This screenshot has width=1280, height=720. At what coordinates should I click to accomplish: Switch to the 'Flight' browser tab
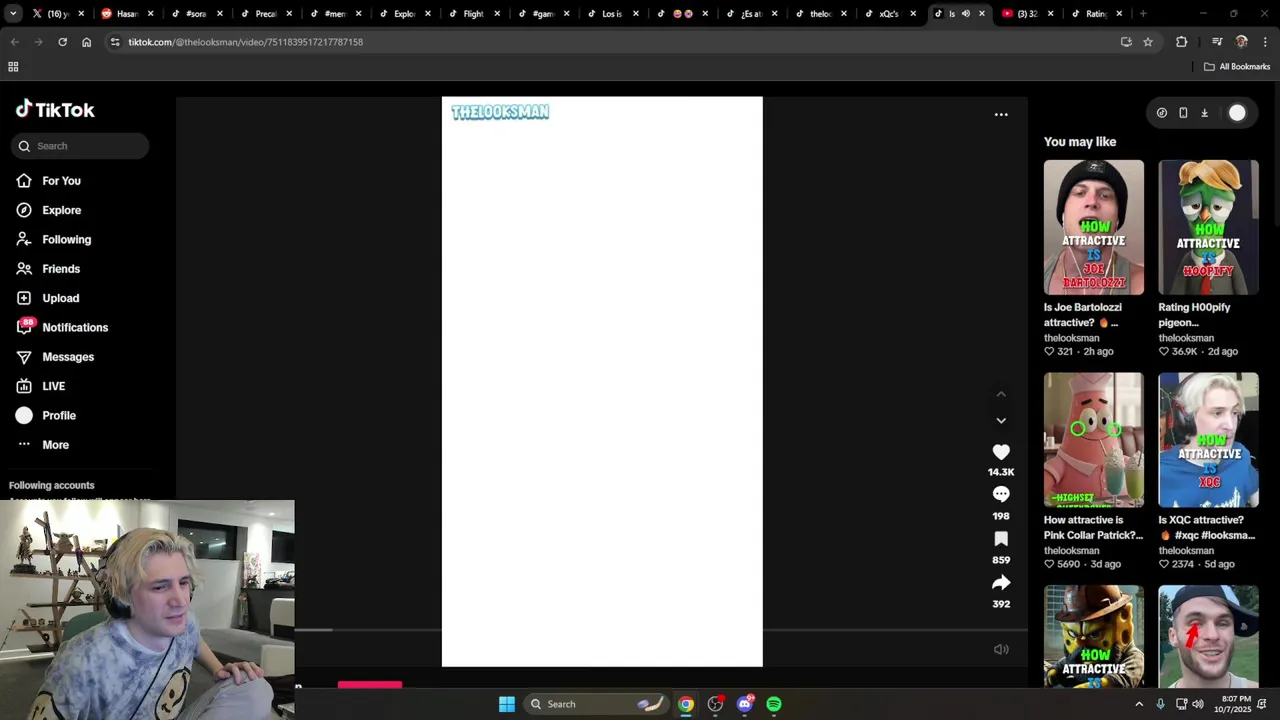[x=472, y=14]
